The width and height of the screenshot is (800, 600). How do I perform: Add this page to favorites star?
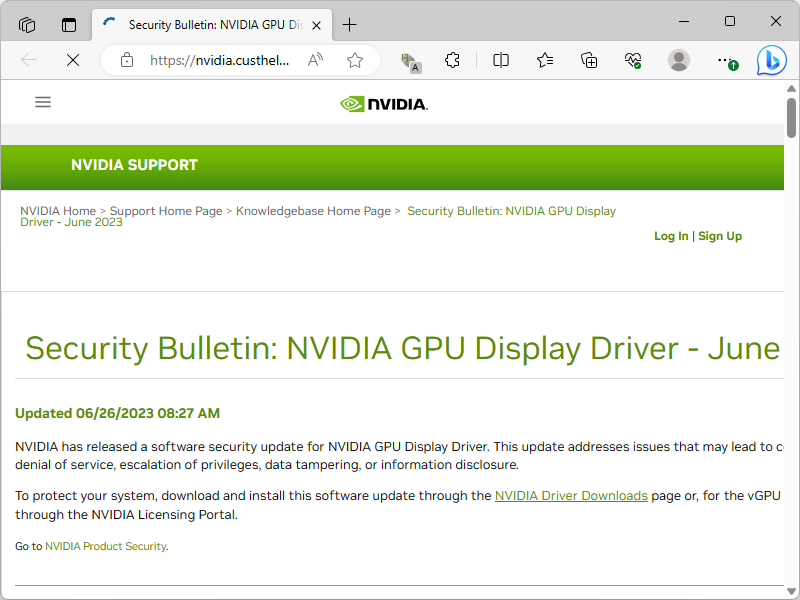click(355, 60)
